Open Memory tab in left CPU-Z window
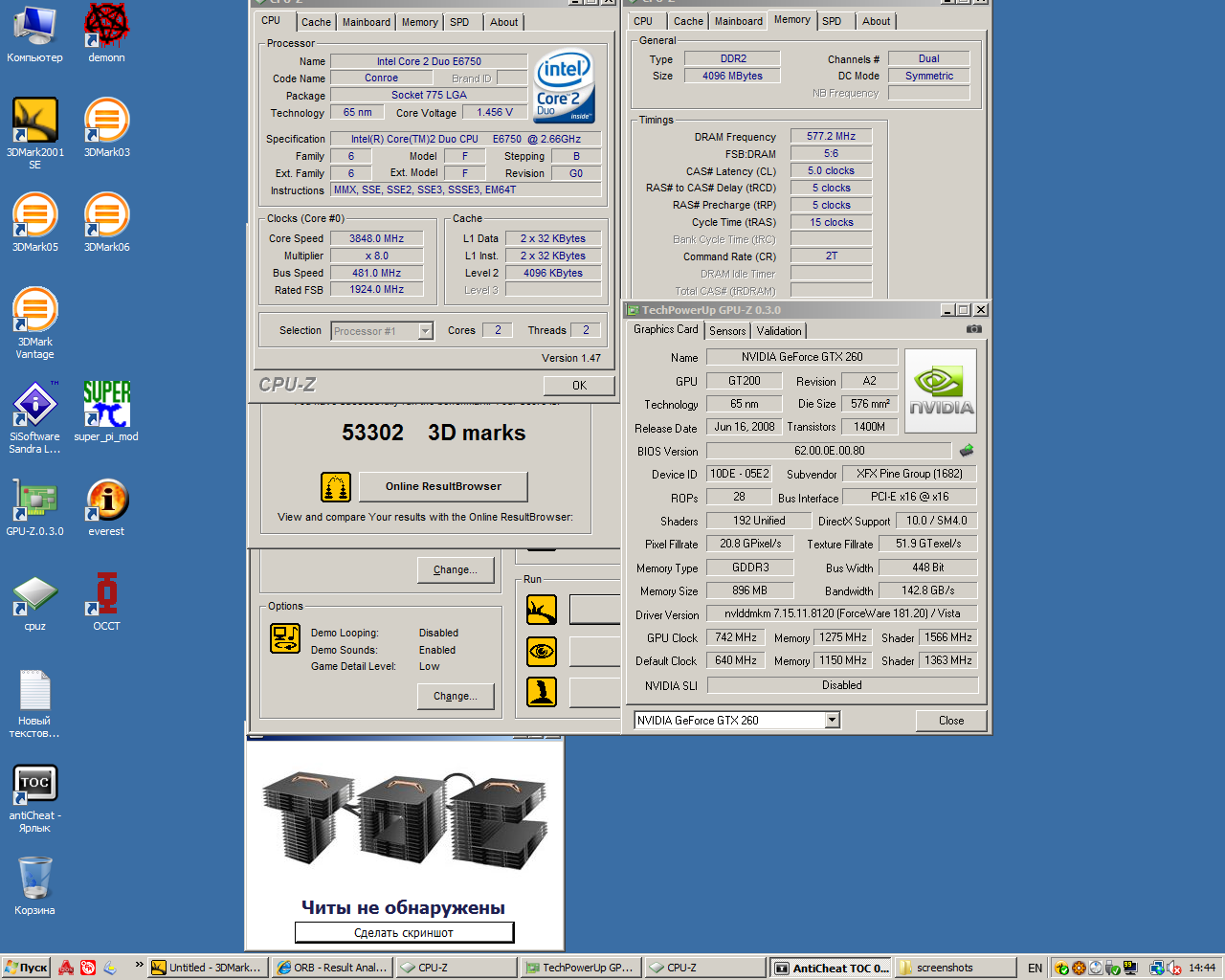Image resolution: width=1225 pixels, height=980 pixels. (419, 22)
